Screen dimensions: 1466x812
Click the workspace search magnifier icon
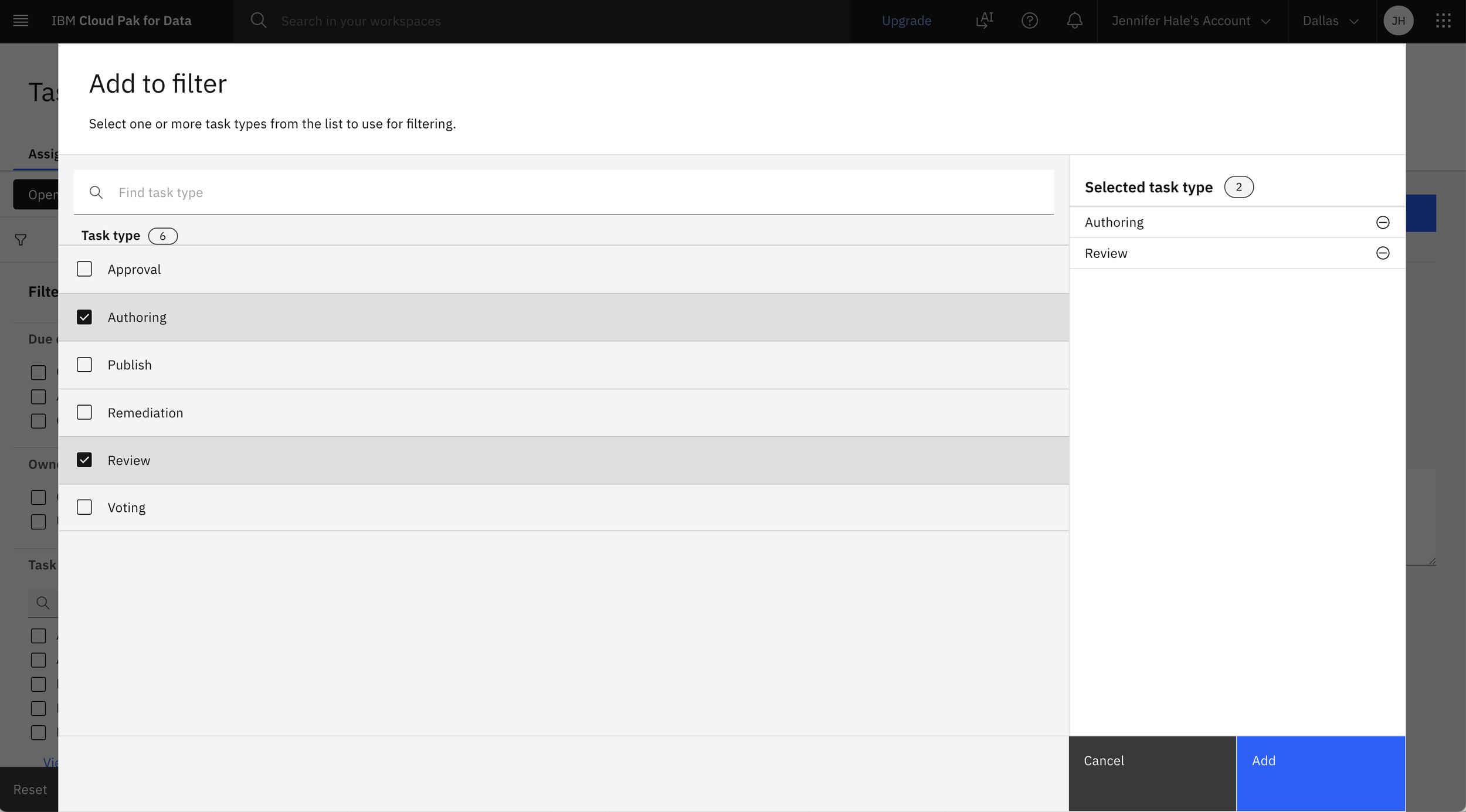[259, 21]
